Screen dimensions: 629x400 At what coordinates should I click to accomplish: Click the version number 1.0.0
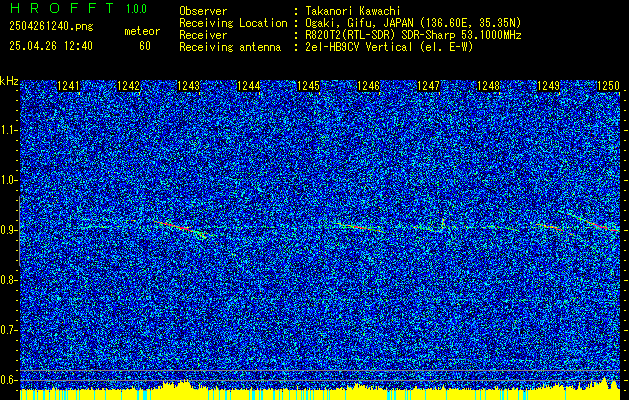point(136,9)
